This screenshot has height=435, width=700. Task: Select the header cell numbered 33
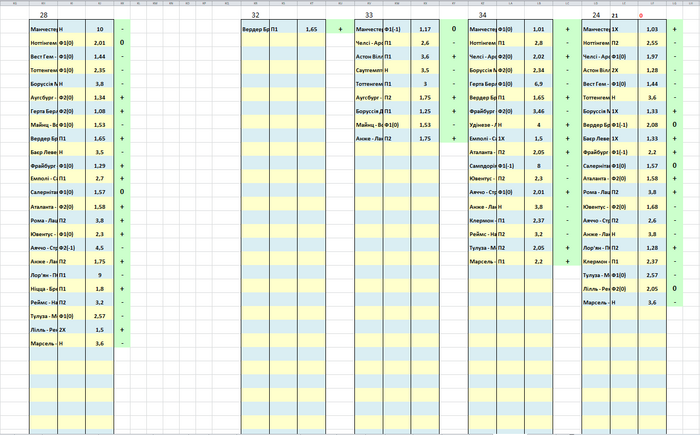[369, 15]
